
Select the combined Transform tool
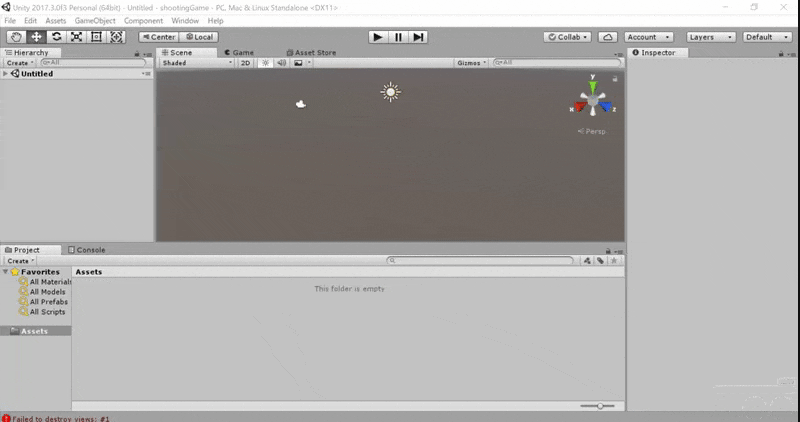116,37
